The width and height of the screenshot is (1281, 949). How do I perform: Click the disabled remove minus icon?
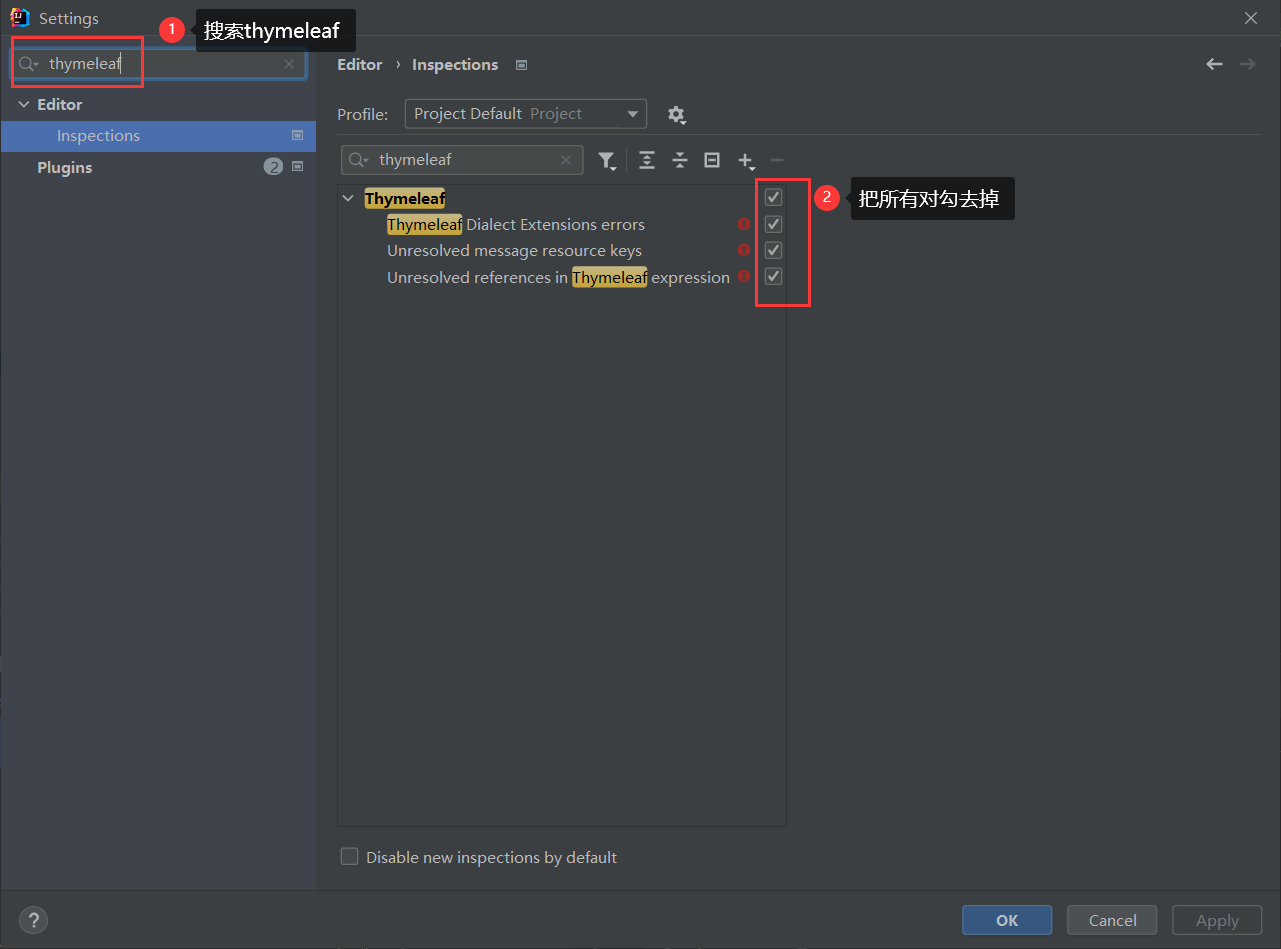point(777,160)
